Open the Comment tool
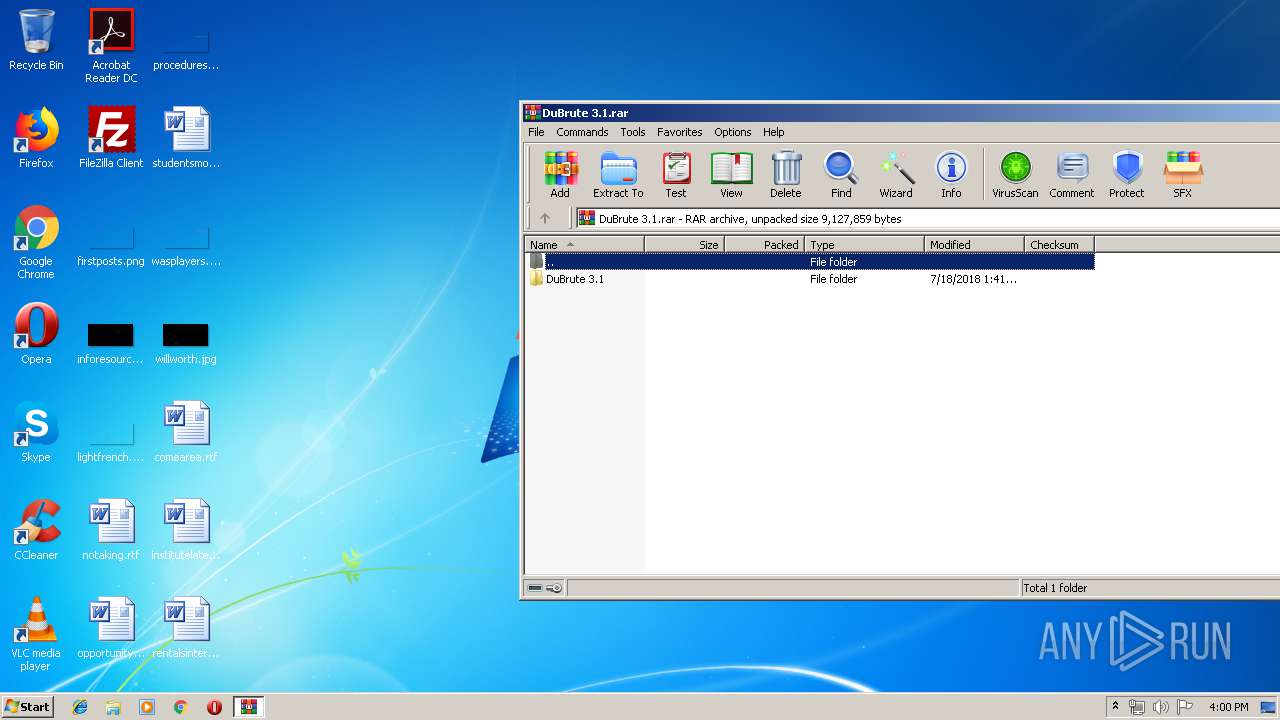This screenshot has width=1280, height=720. 1072,175
